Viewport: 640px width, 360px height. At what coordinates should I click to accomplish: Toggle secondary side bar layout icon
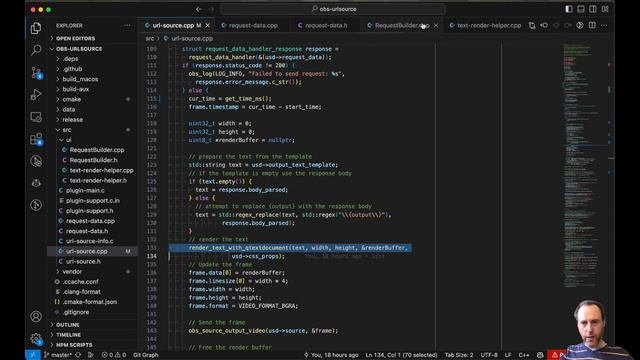click(593, 9)
